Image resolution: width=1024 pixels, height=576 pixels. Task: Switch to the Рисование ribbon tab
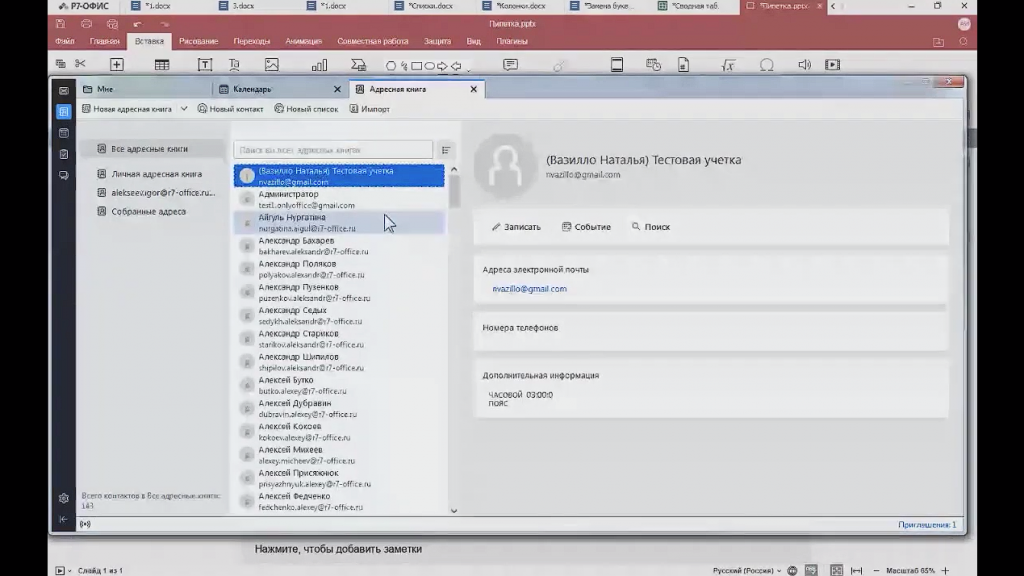coord(199,41)
